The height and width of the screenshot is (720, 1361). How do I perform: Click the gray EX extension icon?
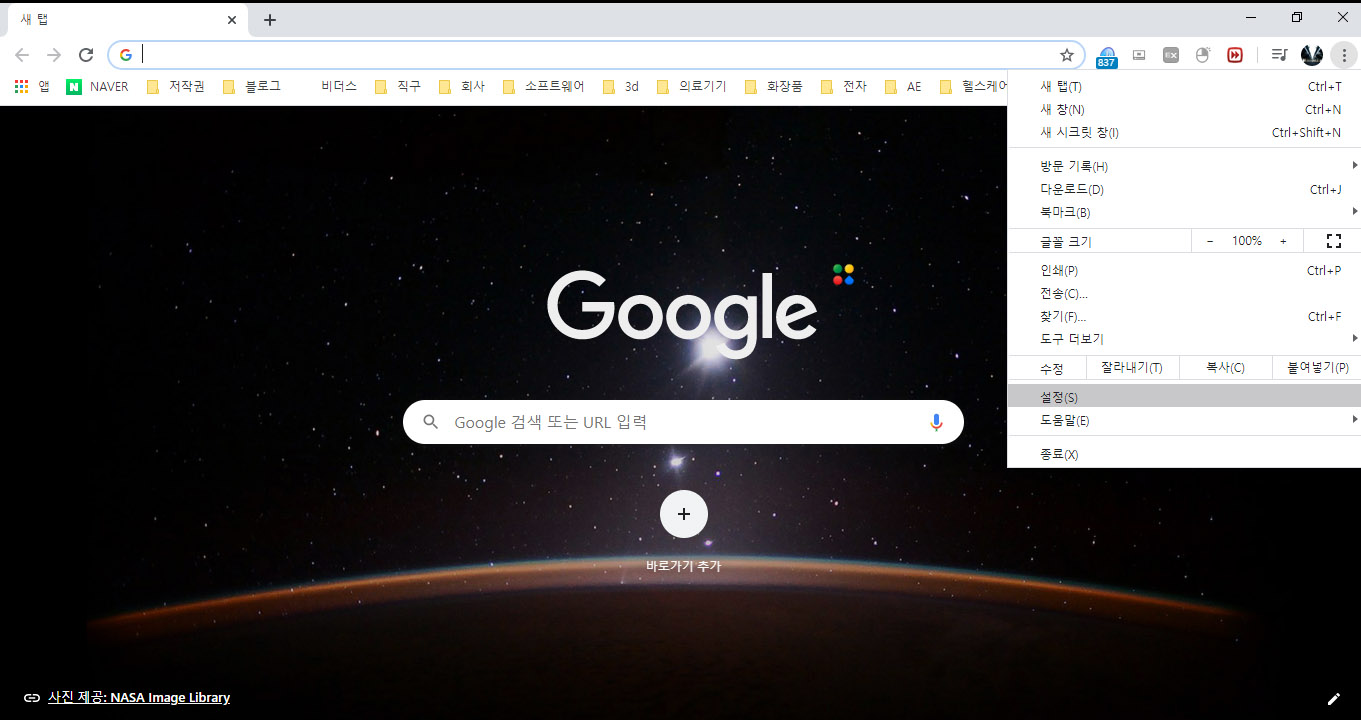click(1170, 55)
